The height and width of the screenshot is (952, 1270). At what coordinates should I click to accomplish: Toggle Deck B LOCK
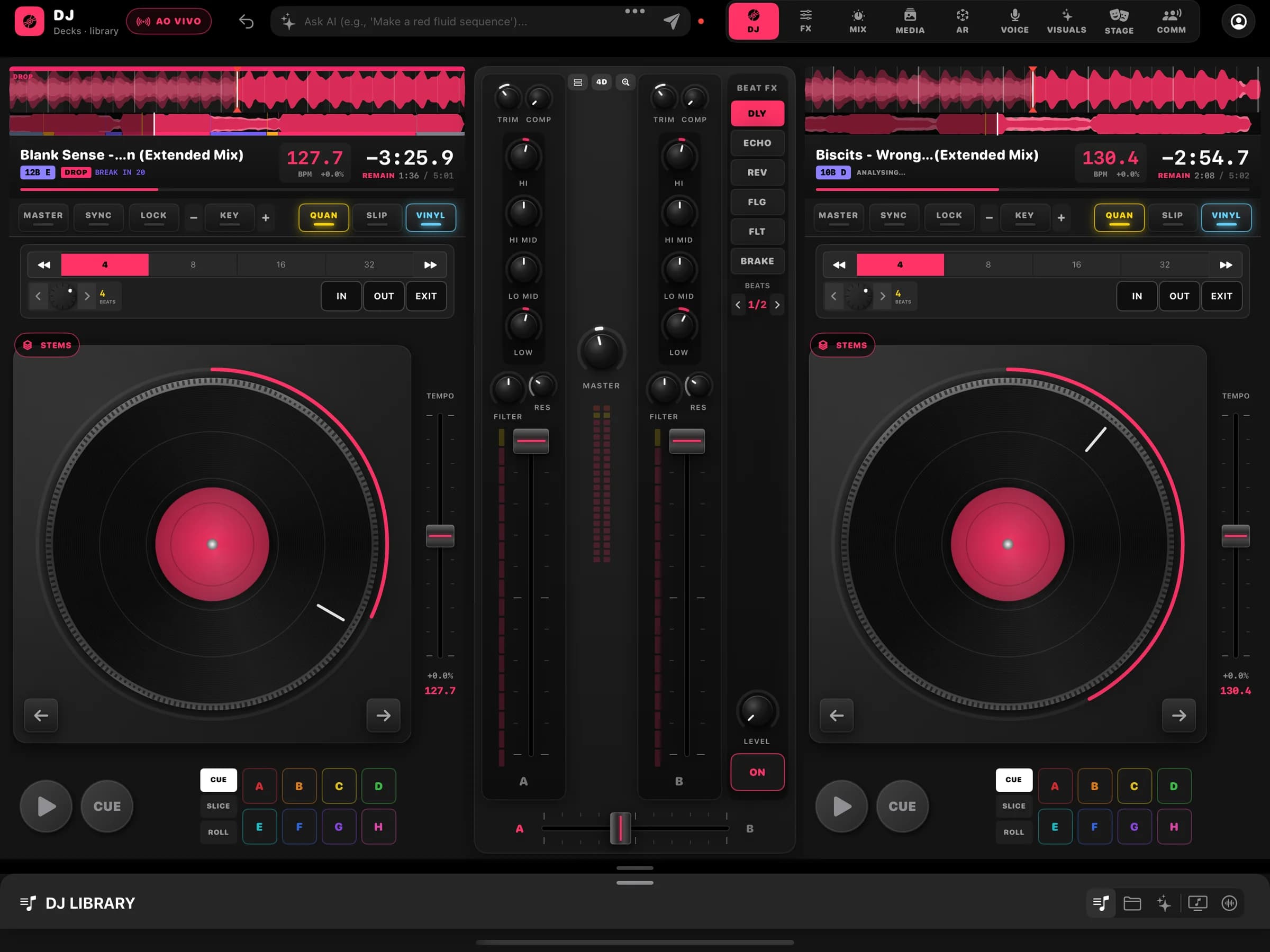click(949, 217)
